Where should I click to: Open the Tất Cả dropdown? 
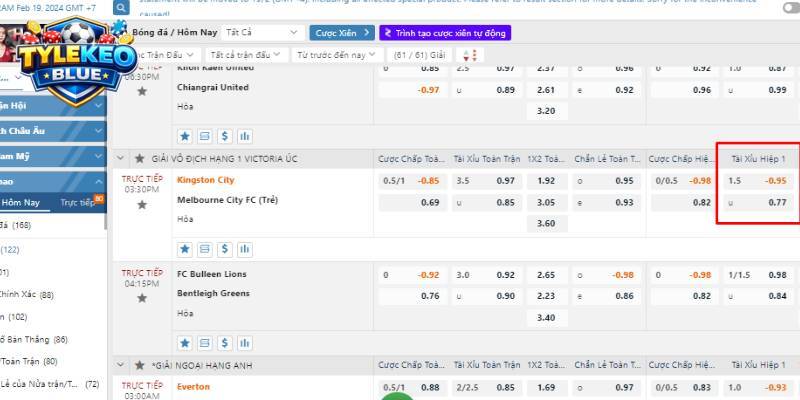click(x=258, y=32)
